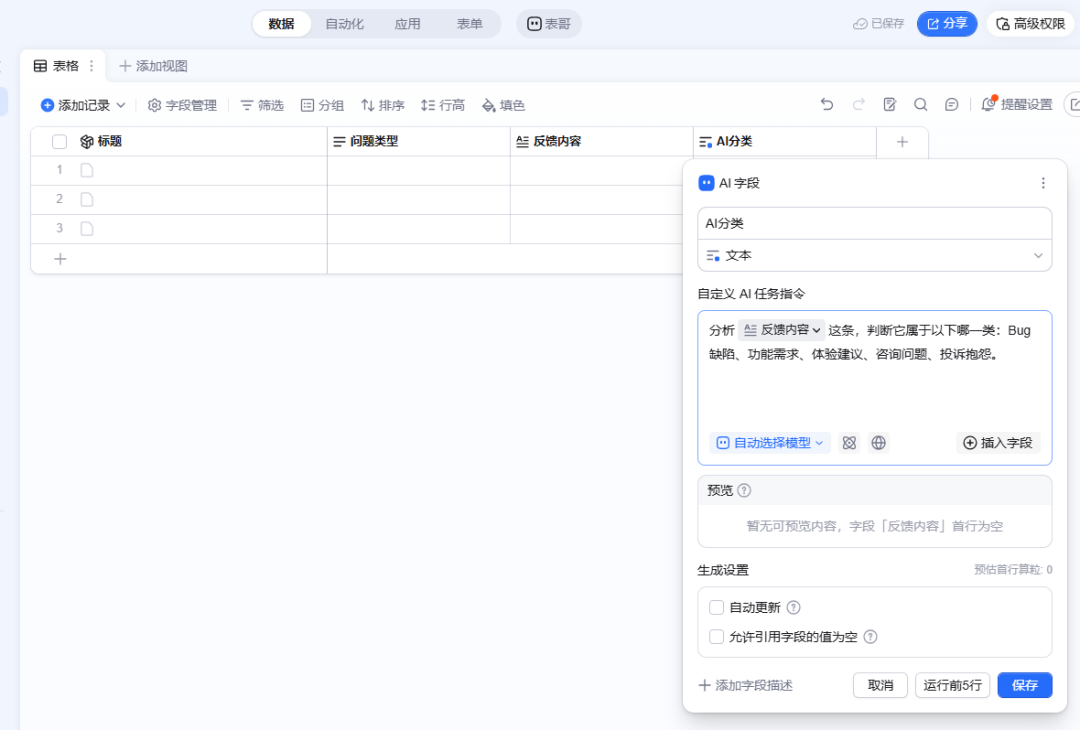Click the 问题类型 column header

(419, 142)
